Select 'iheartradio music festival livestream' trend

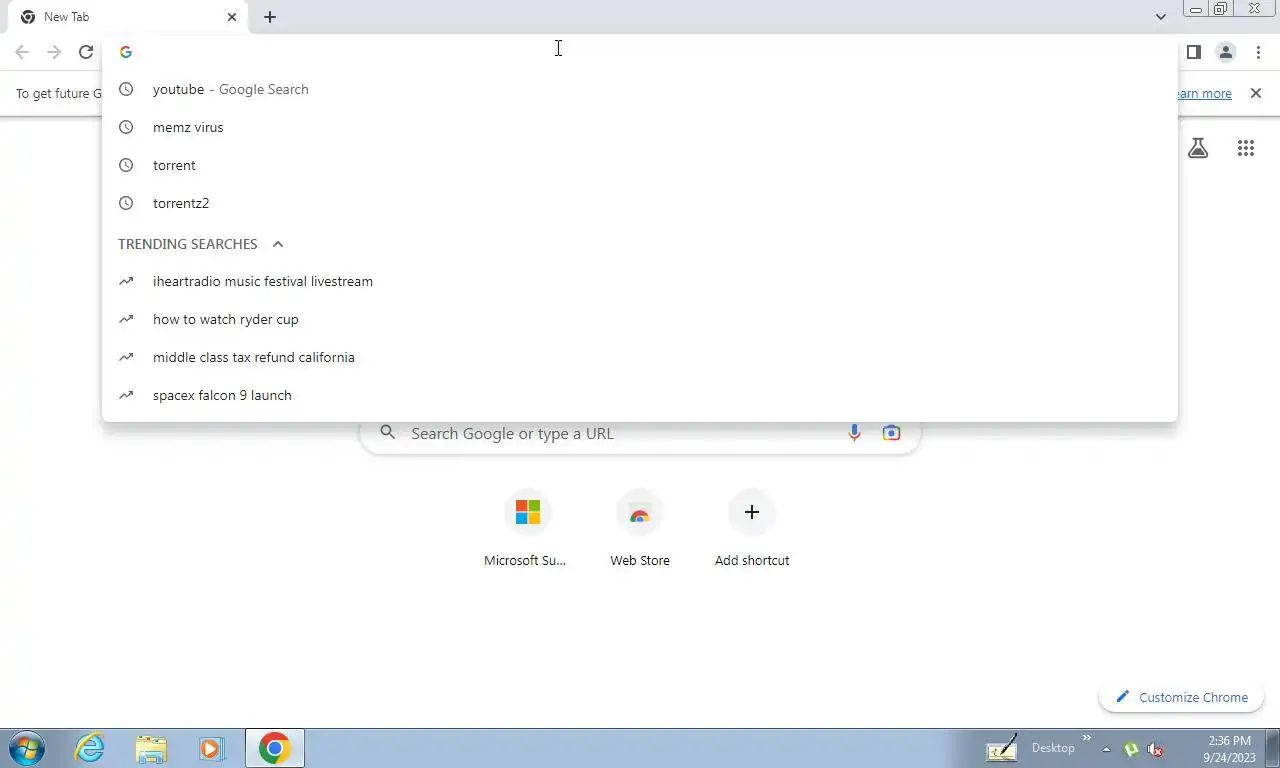coord(640,281)
